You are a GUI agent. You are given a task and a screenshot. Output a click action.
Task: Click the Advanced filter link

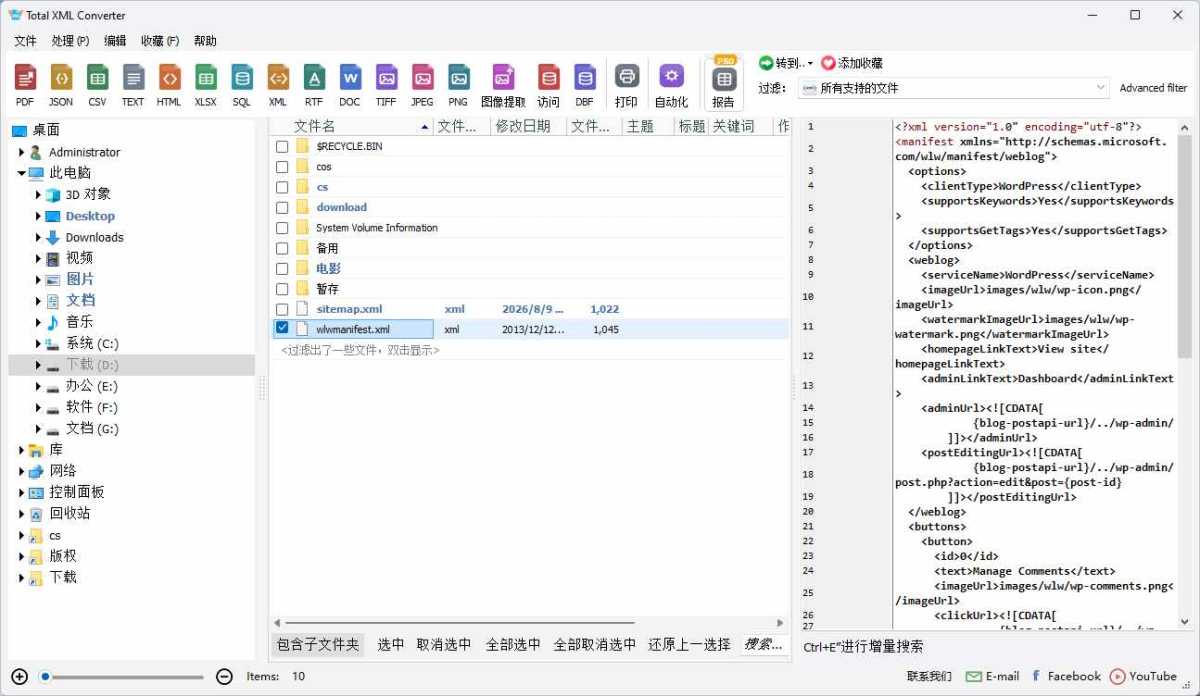pos(1153,88)
